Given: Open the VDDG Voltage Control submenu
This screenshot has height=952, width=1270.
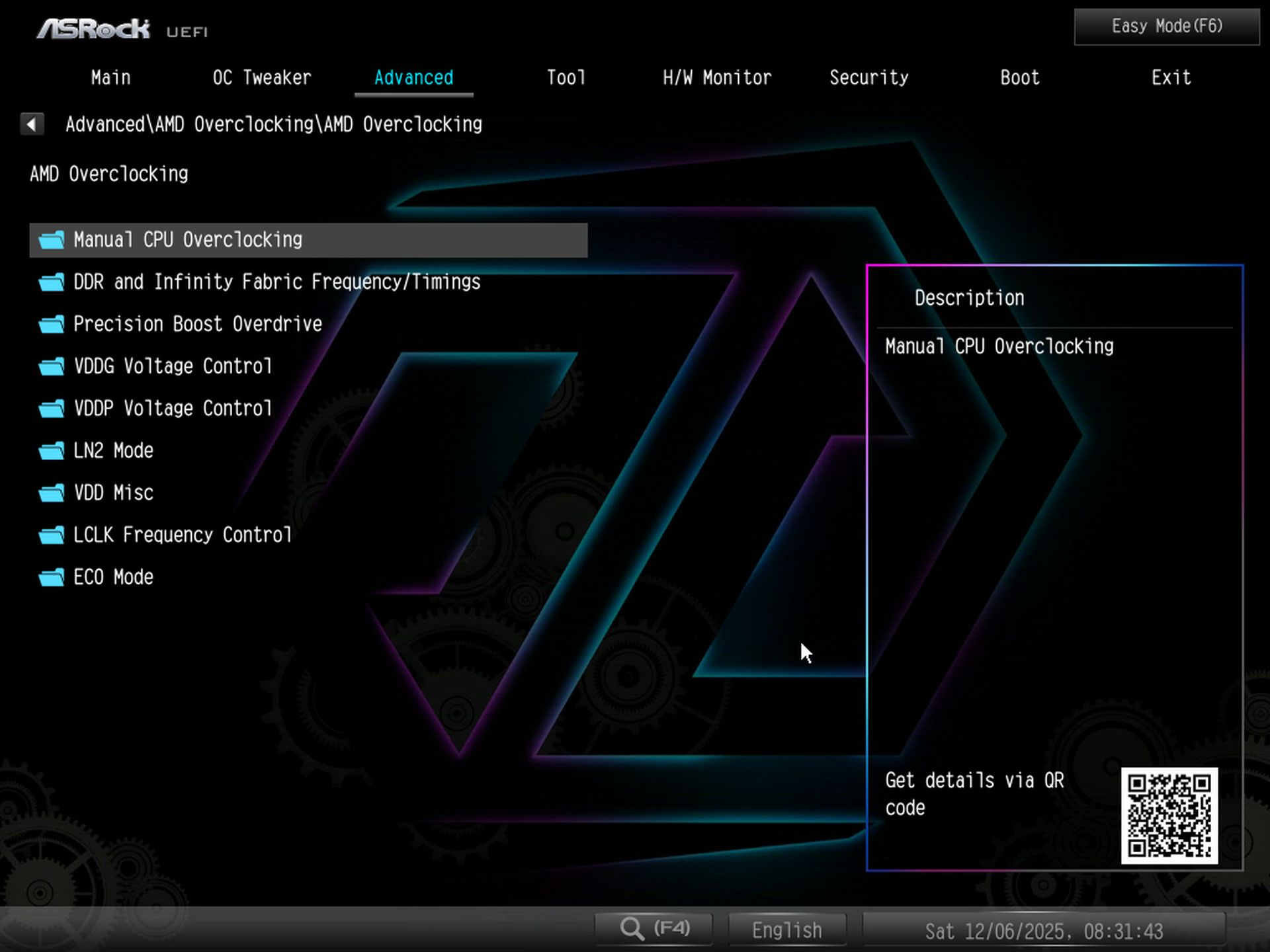Looking at the screenshot, I should (x=173, y=366).
